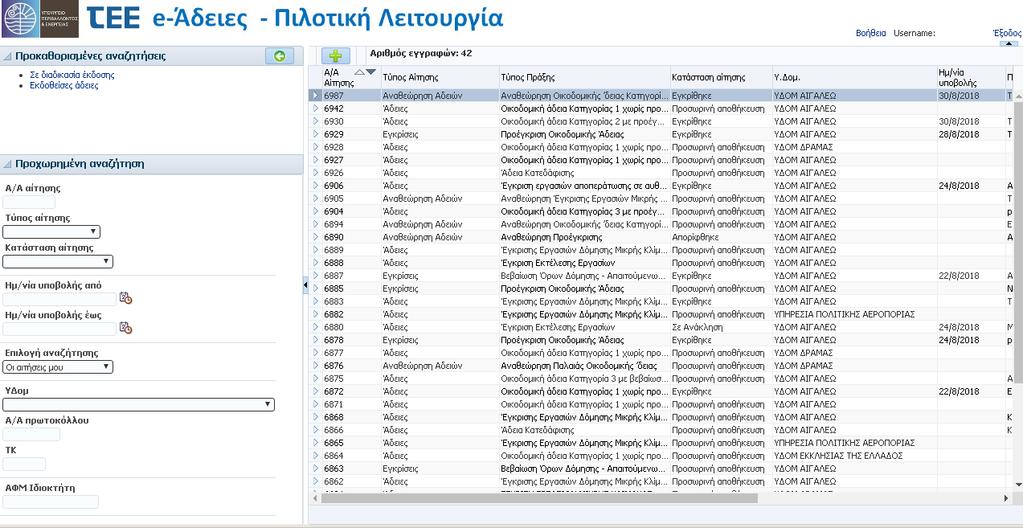Add a new application with green plus
Viewport: 1023px width, 528px height.
(x=335, y=56)
